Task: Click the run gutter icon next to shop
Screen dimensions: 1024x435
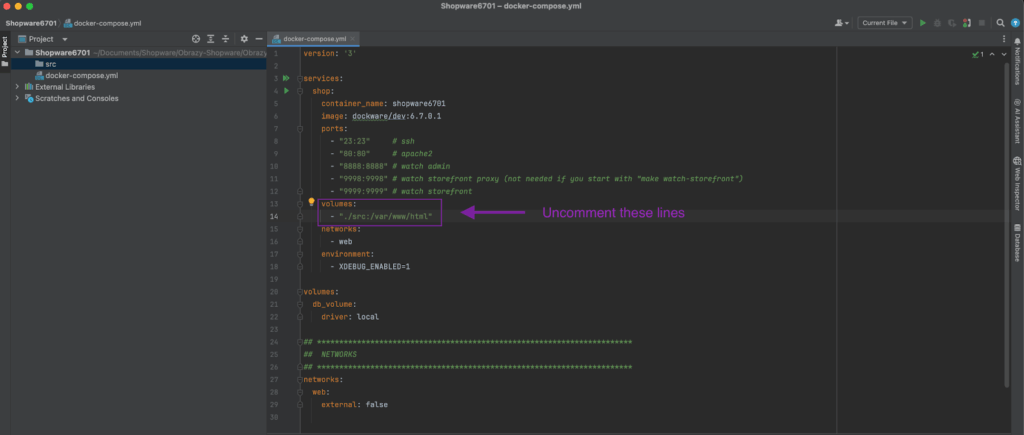Action: [286, 91]
